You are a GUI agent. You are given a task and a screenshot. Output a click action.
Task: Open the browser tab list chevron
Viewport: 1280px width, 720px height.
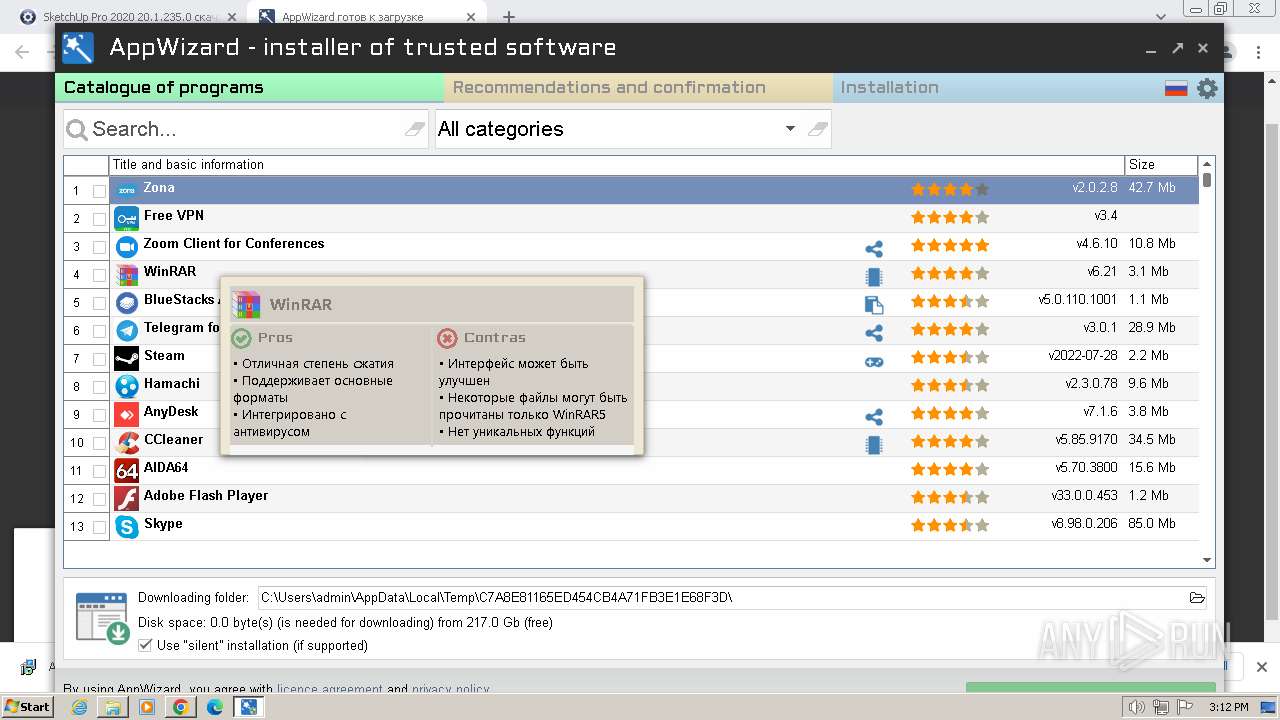coord(1161,17)
